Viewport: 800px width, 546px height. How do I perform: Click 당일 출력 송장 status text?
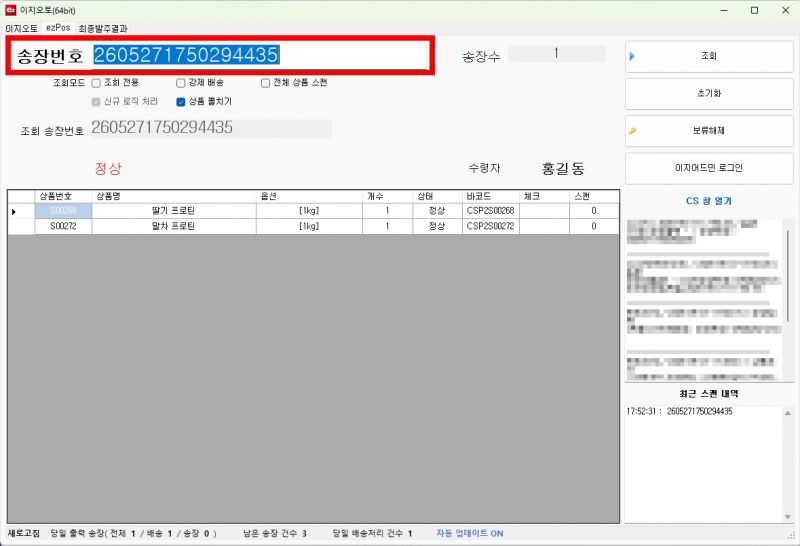click(x=133, y=533)
